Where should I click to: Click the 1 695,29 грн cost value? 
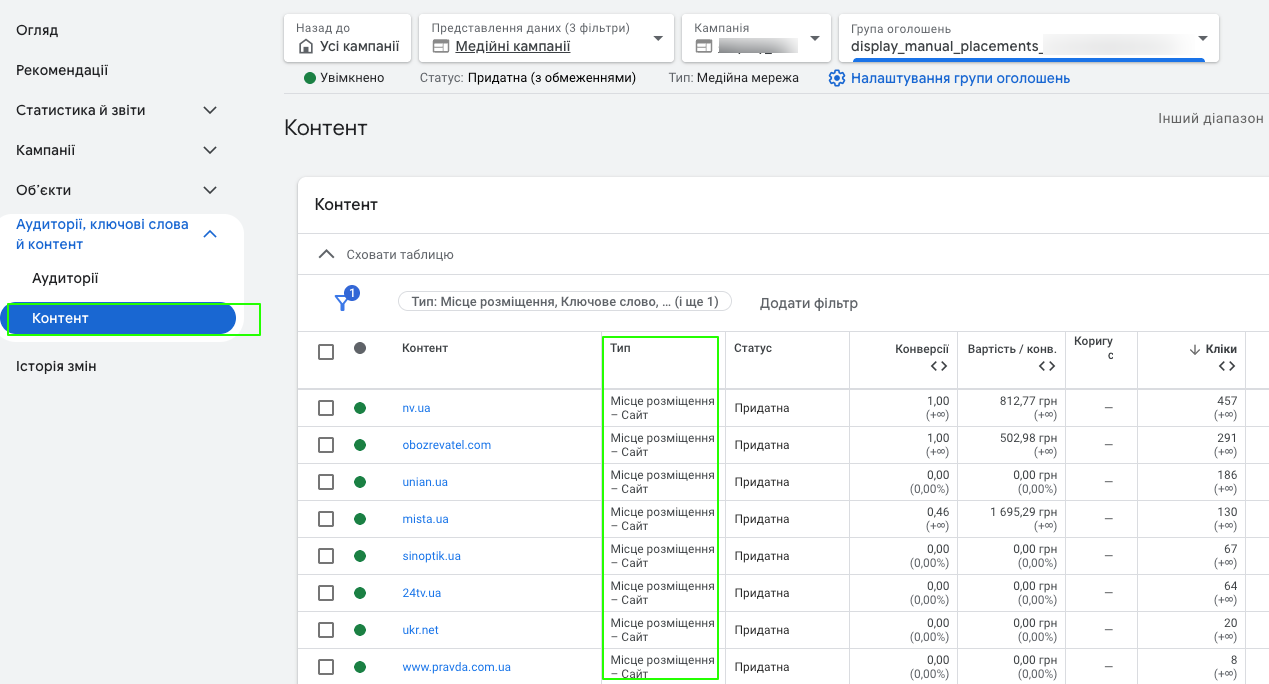coord(1023,512)
